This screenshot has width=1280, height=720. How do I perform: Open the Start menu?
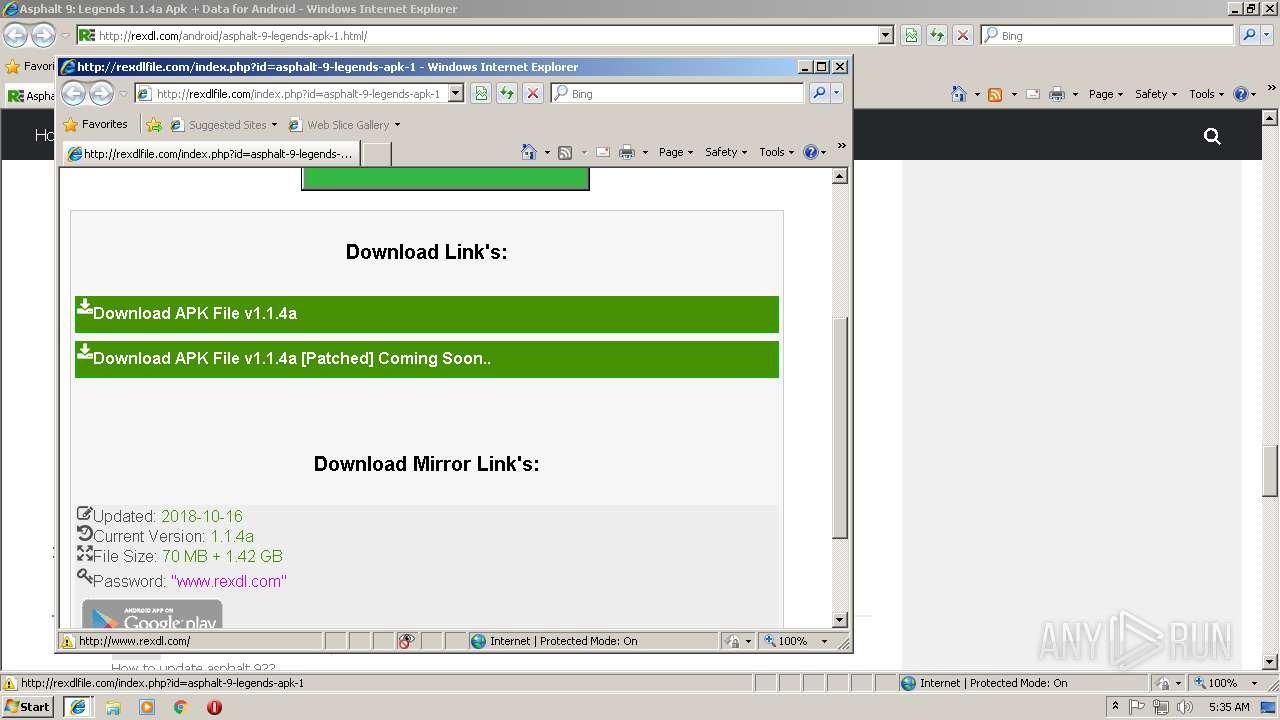[28, 707]
